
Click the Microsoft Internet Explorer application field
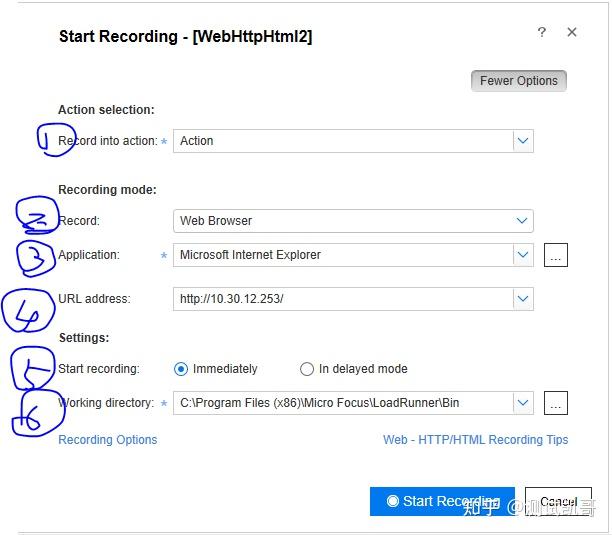340,255
